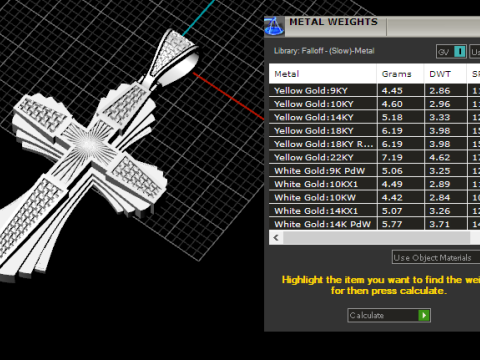Image resolution: width=480 pixels, height=360 pixels.
Task: Click the 4.45 grams value
Action: point(392,91)
